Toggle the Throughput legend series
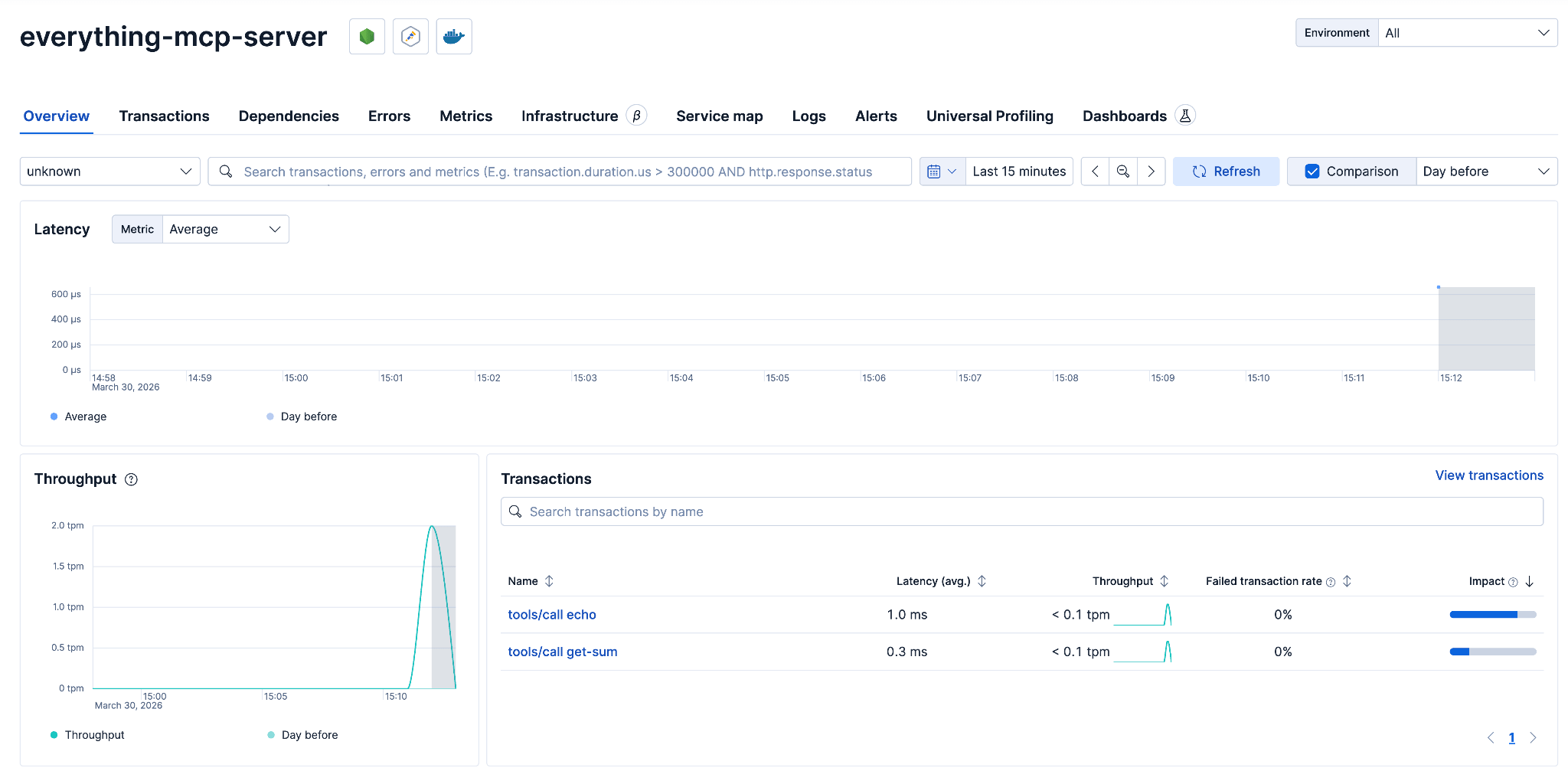 (x=87, y=735)
